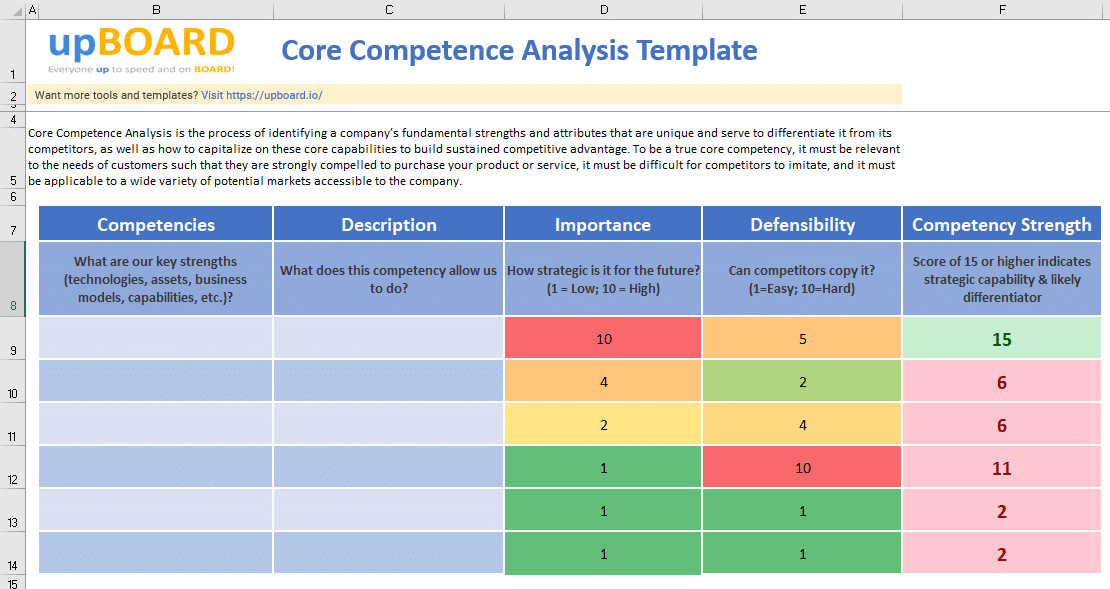Click the Importance header cell

point(602,223)
